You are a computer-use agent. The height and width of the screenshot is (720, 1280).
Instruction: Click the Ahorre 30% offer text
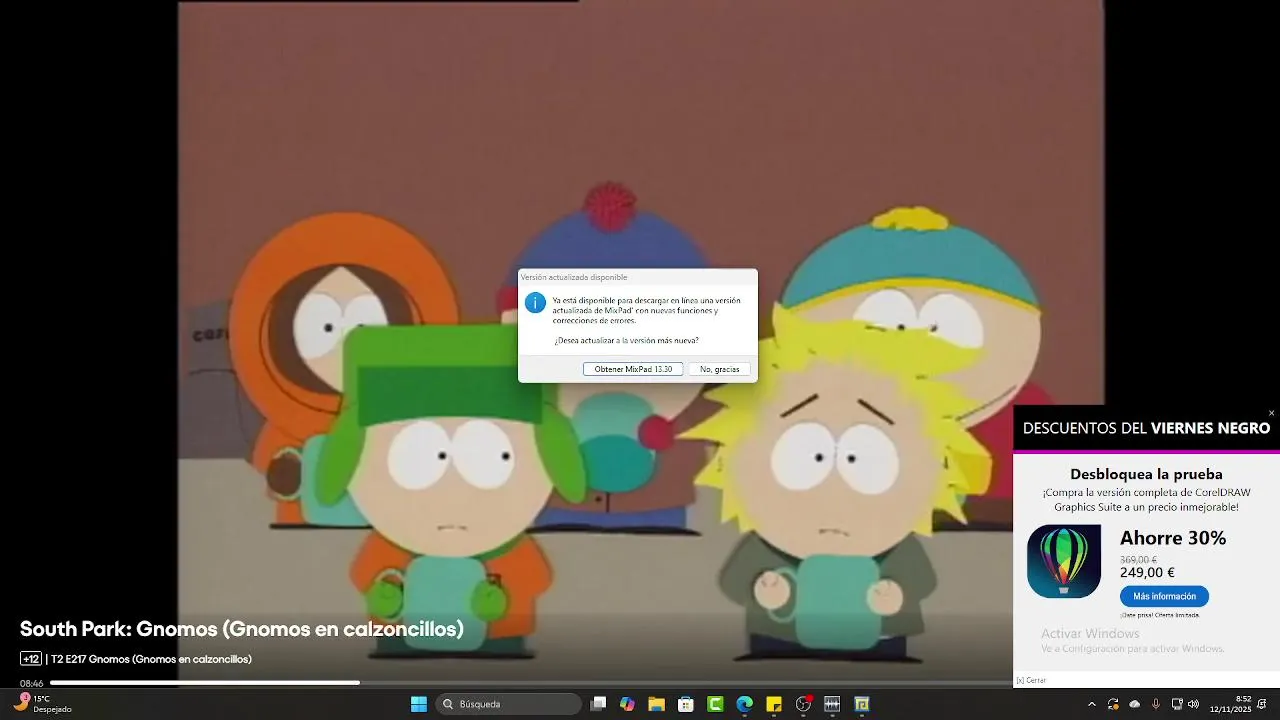(x=1173, y=538)
